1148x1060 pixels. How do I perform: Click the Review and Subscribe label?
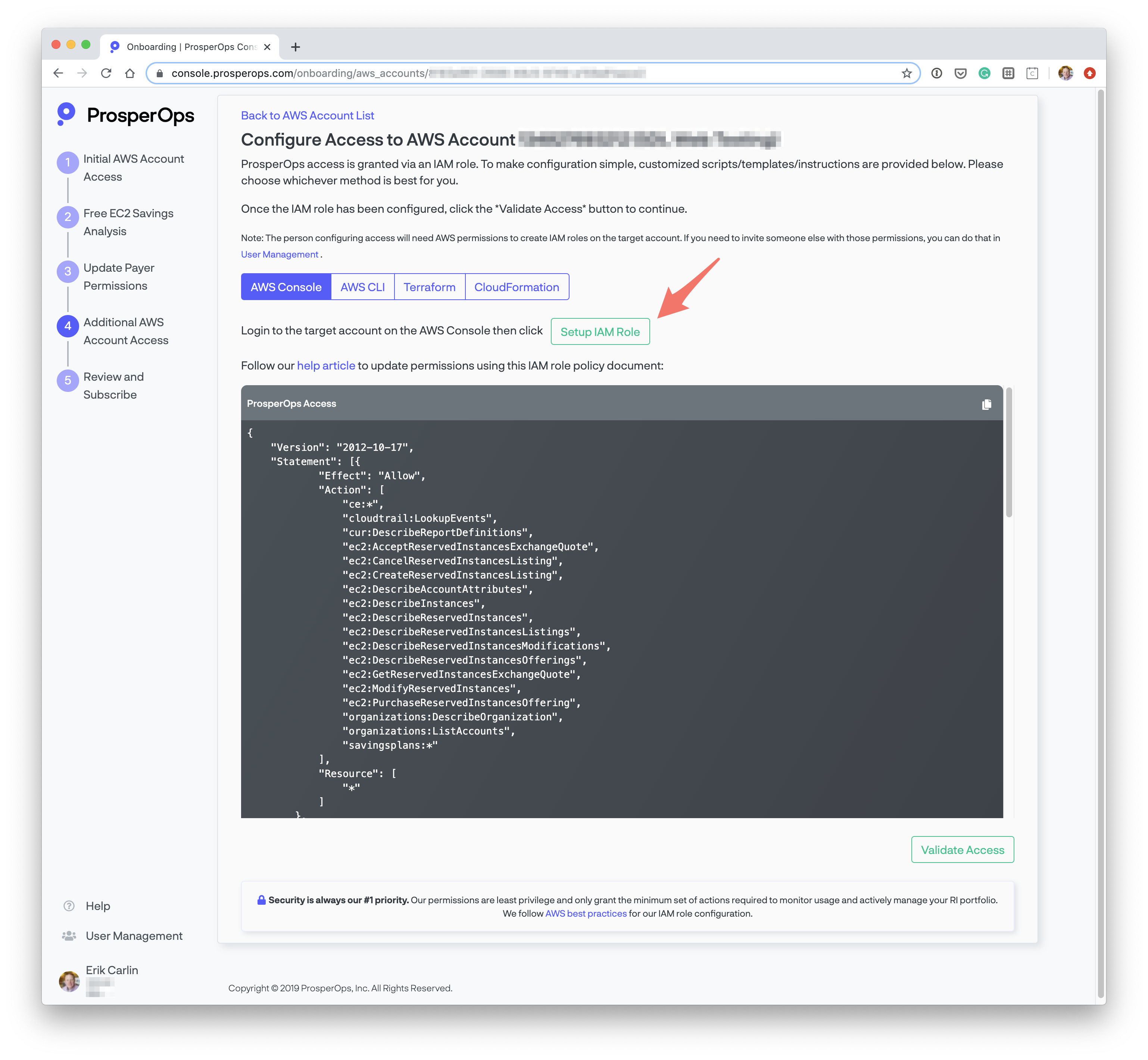tap(113, 386)
